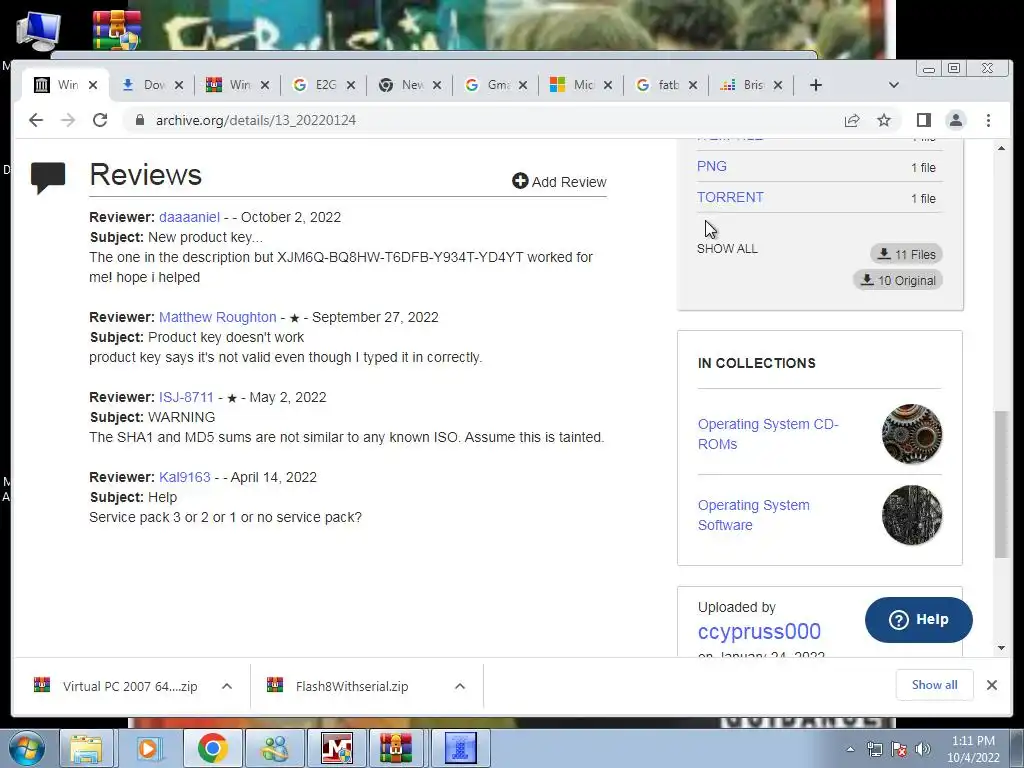
Task: Expand options for Virtual PC 2007 zip
Action: click(227, 686)
